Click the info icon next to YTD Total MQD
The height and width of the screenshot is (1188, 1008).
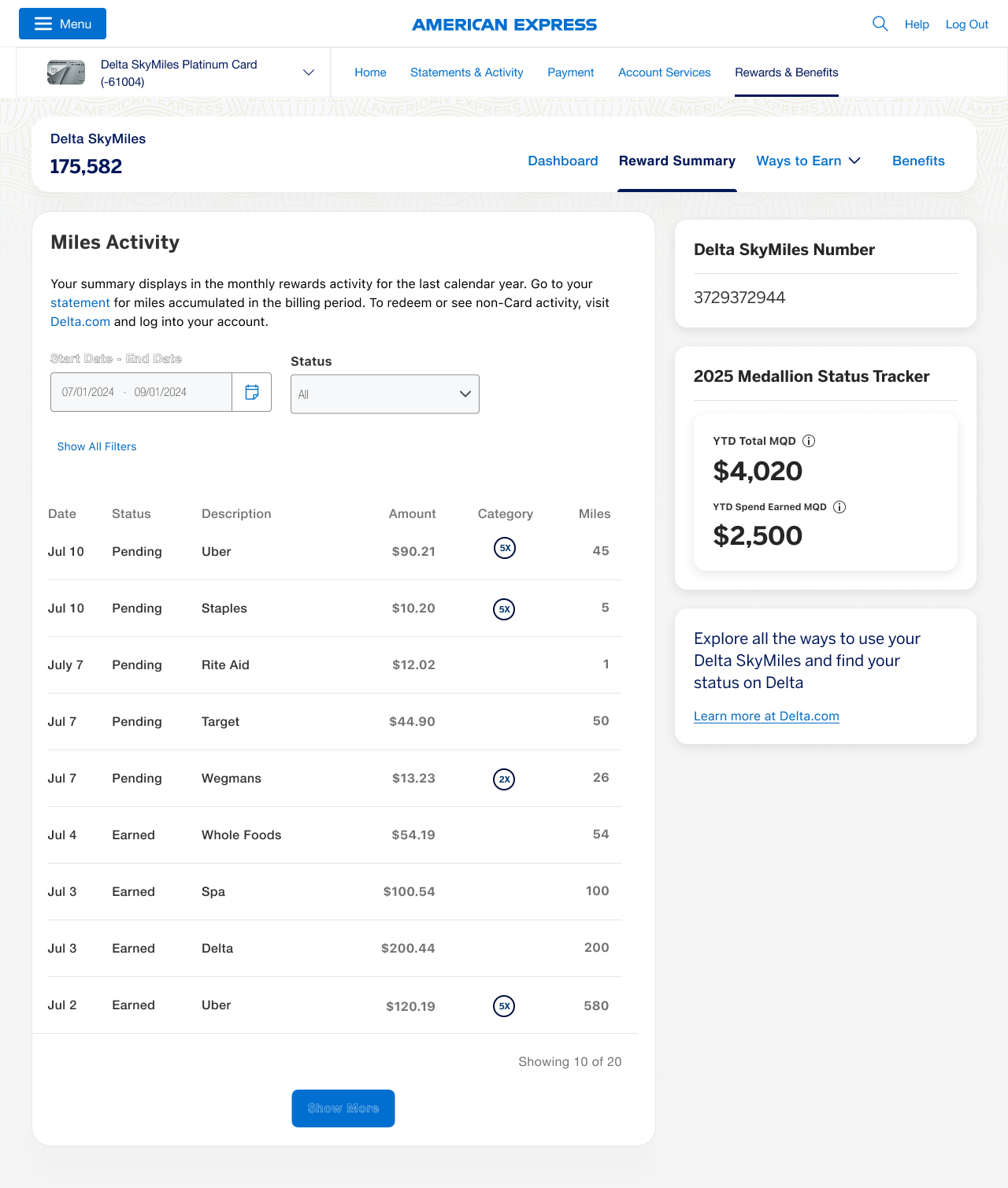(x=809, y=441)
